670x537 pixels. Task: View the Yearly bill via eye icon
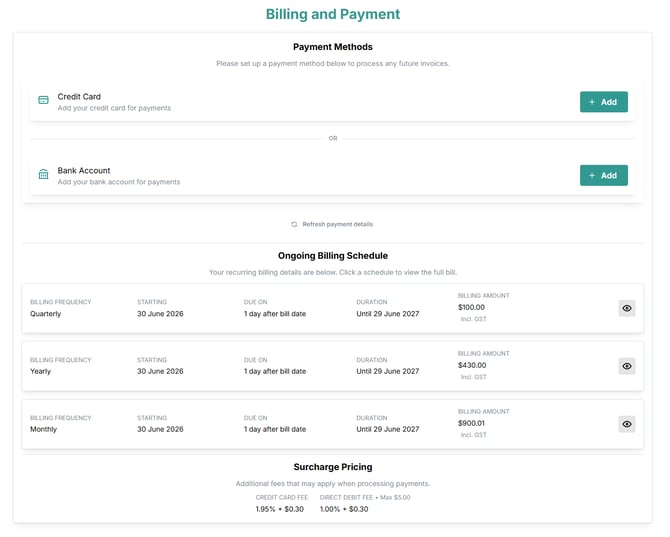tap(626, 366)
